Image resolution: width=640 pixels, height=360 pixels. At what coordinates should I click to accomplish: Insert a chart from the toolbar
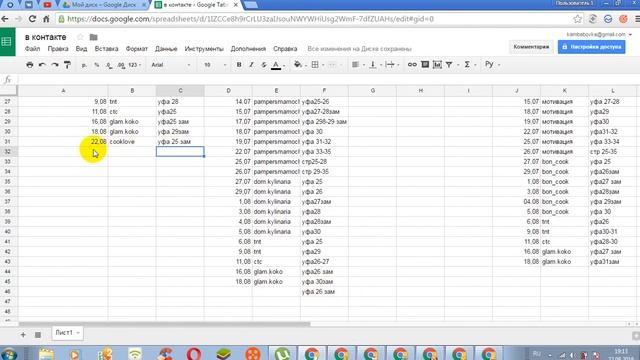point(437,64)
